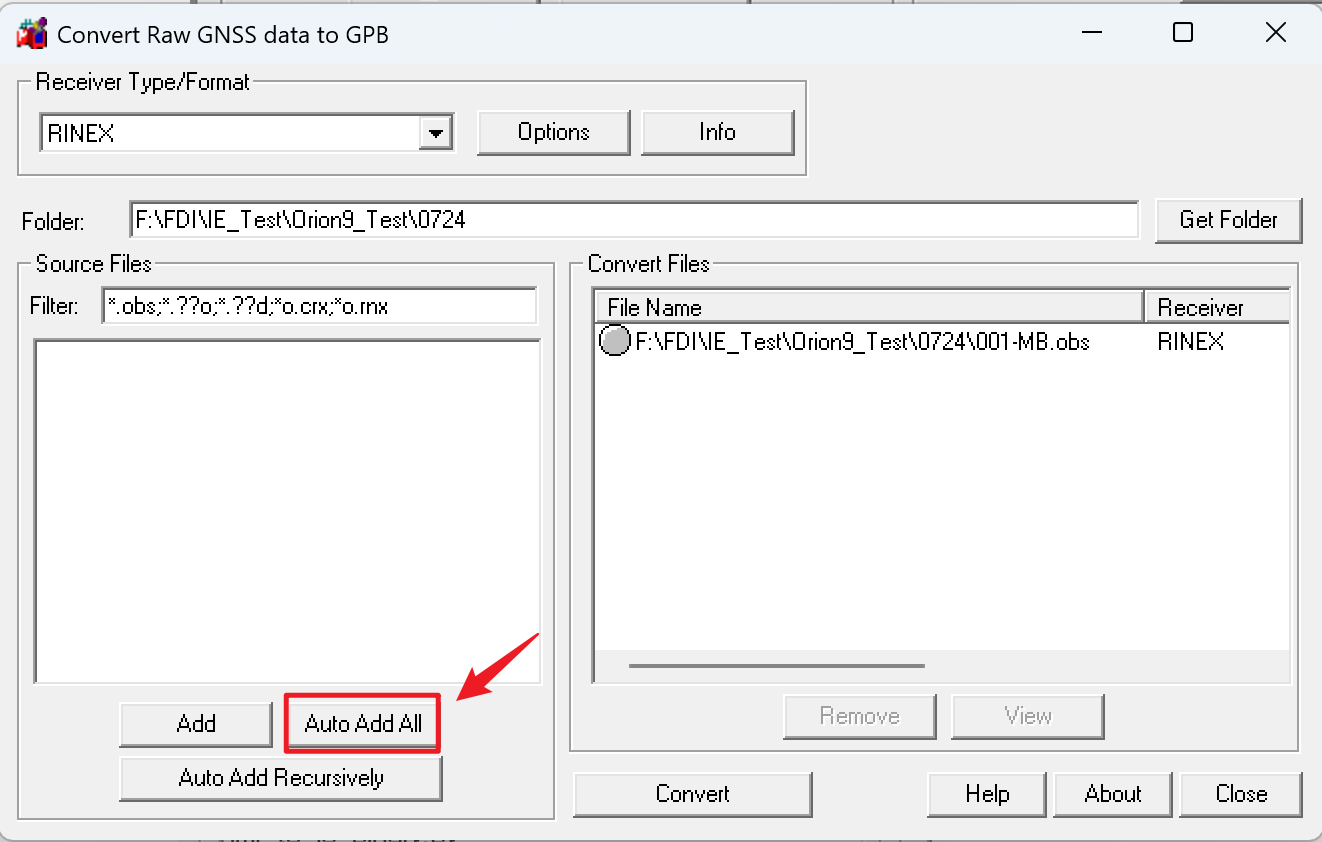Click the View button
The image size is (1322, 842).
1028,716
